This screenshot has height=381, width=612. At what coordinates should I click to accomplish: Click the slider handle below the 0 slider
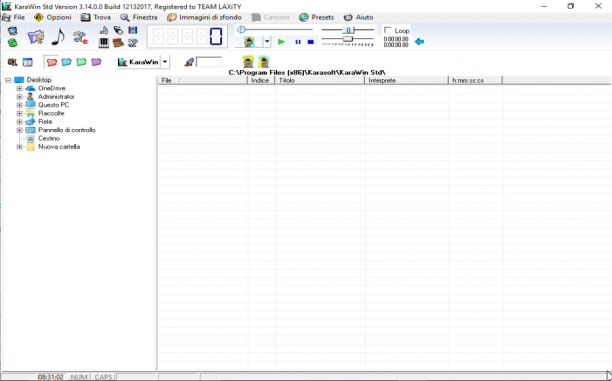[348, 39]
